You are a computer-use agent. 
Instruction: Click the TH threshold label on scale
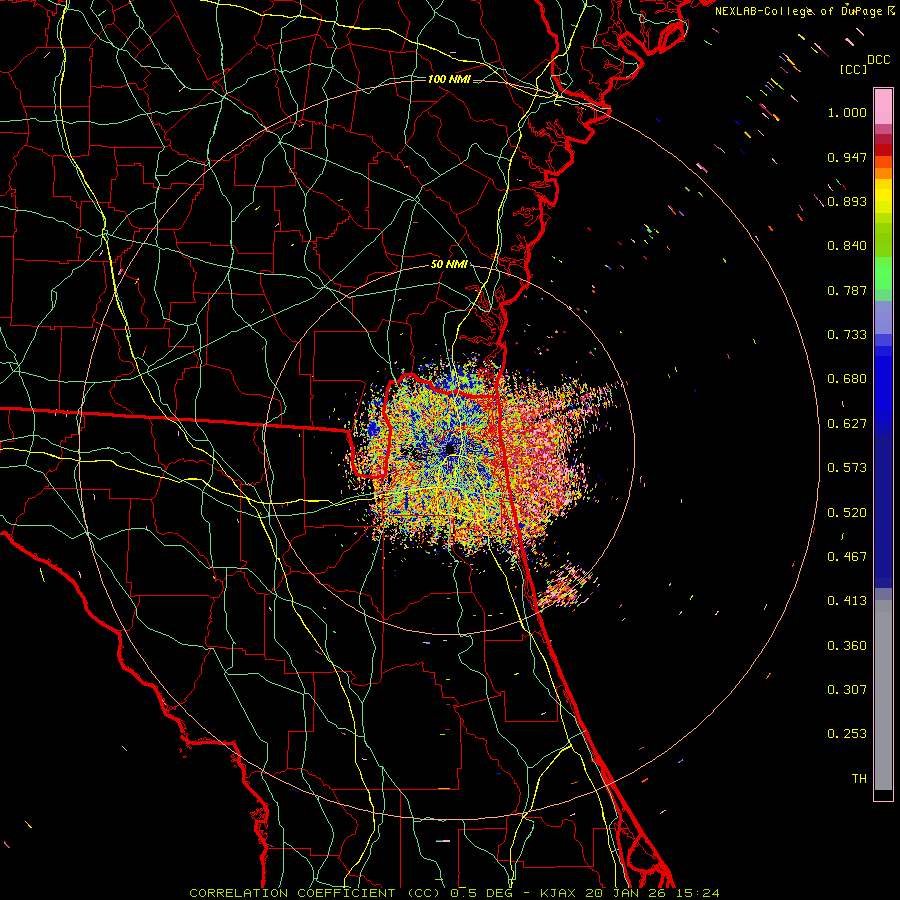tap(859, 779)
